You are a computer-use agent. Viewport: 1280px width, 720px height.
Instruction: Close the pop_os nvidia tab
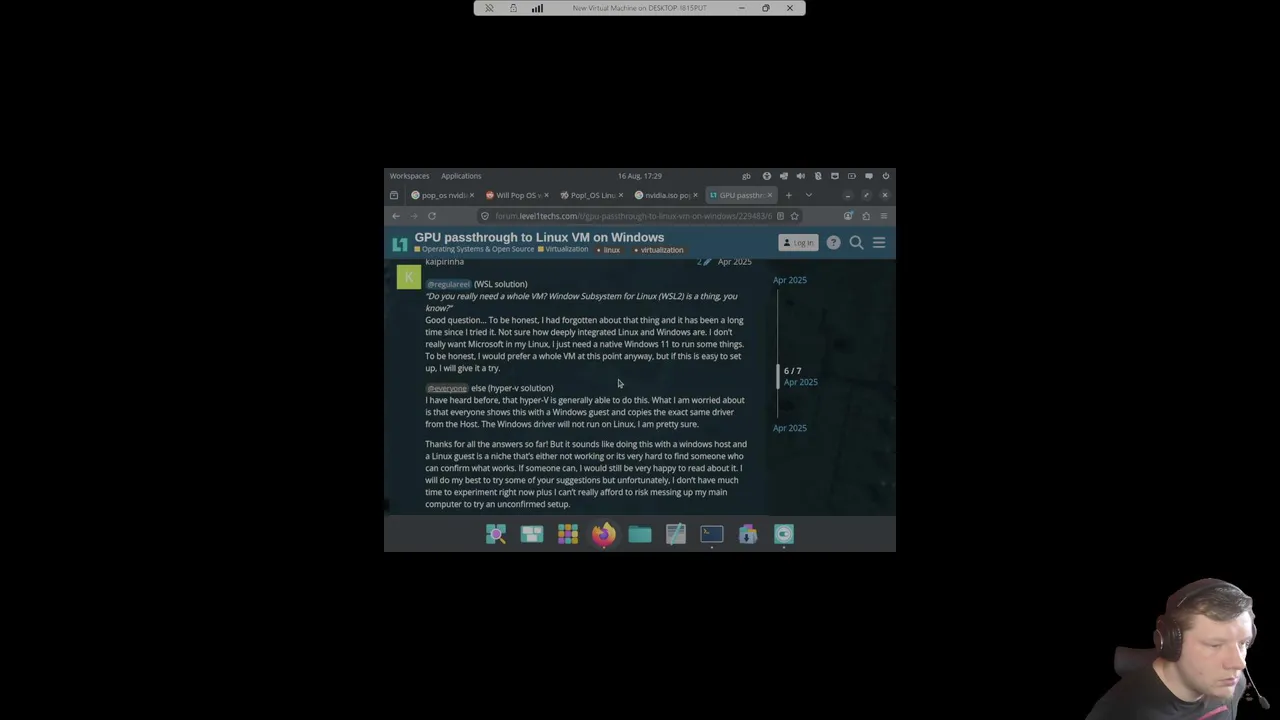(472, 195)
